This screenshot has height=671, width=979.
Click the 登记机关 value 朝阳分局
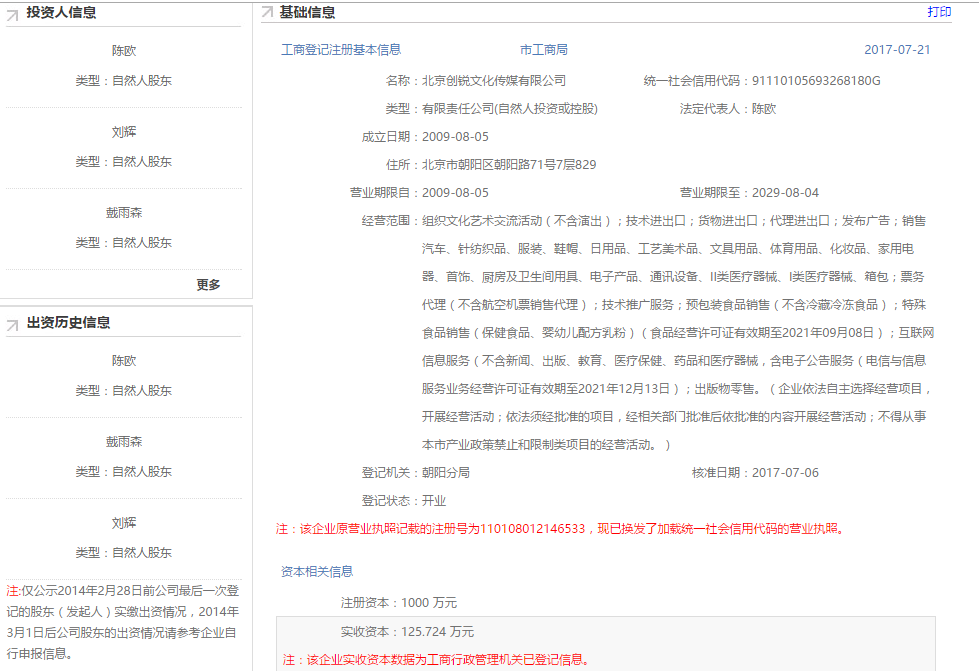pos(446,473)
